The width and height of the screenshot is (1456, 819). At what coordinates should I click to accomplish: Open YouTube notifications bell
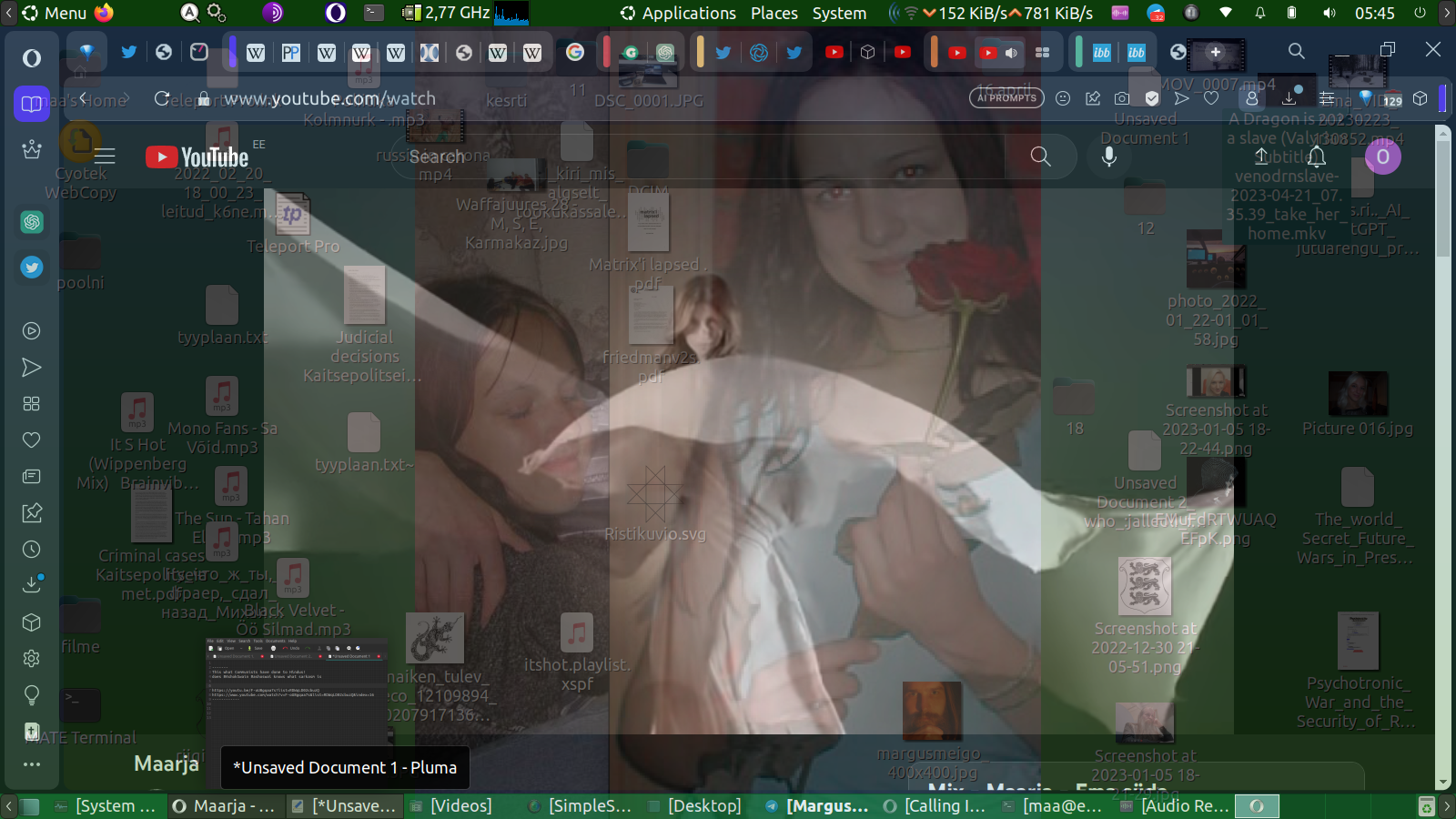(1317, 157)
